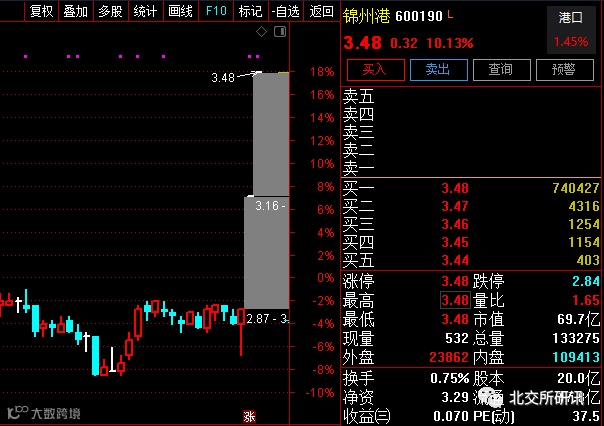
Task: Click the 3.48 price label on chart
Action: click(223, 78)
